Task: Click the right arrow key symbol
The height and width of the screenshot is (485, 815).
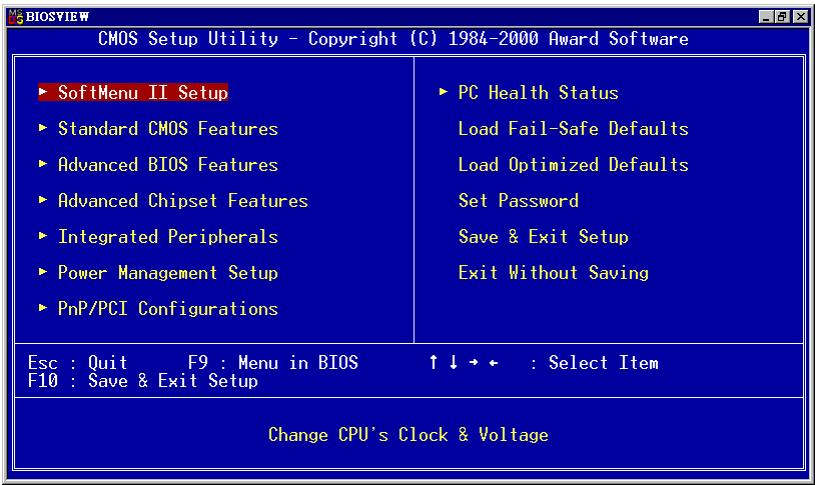Action: coord(474,362)
